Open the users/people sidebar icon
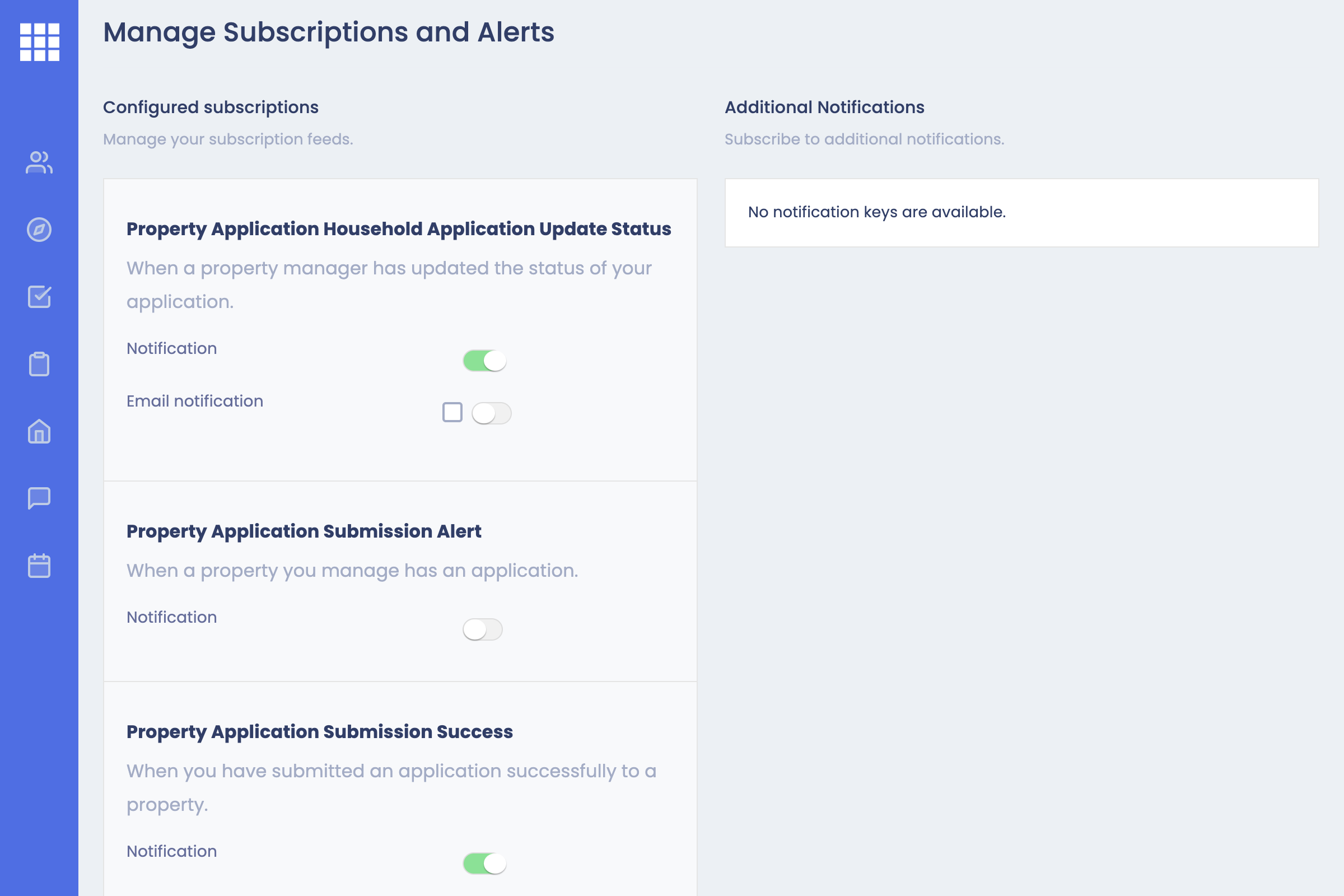 coord(39,162)
